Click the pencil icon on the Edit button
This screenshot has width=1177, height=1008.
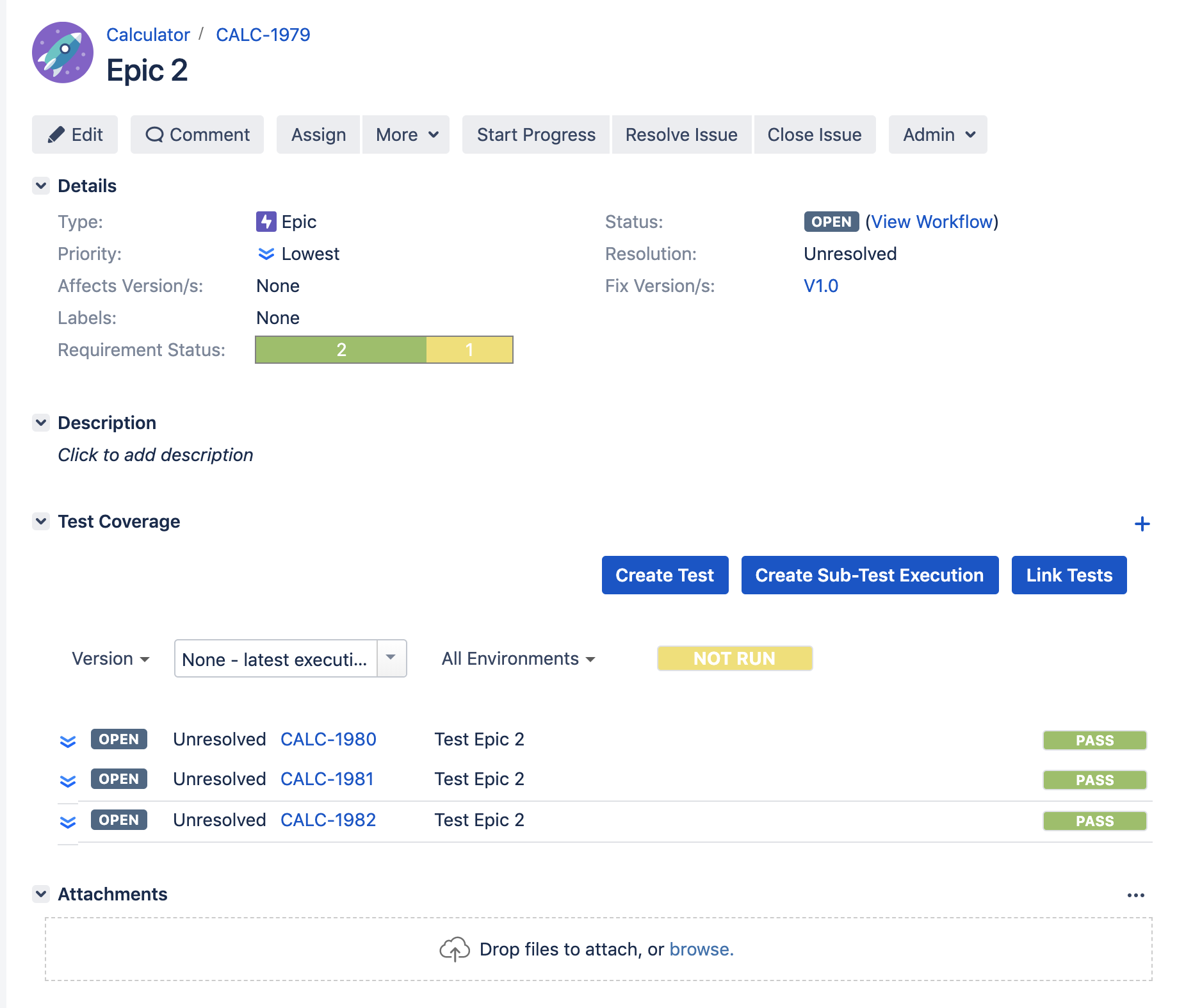pos(56,134)
